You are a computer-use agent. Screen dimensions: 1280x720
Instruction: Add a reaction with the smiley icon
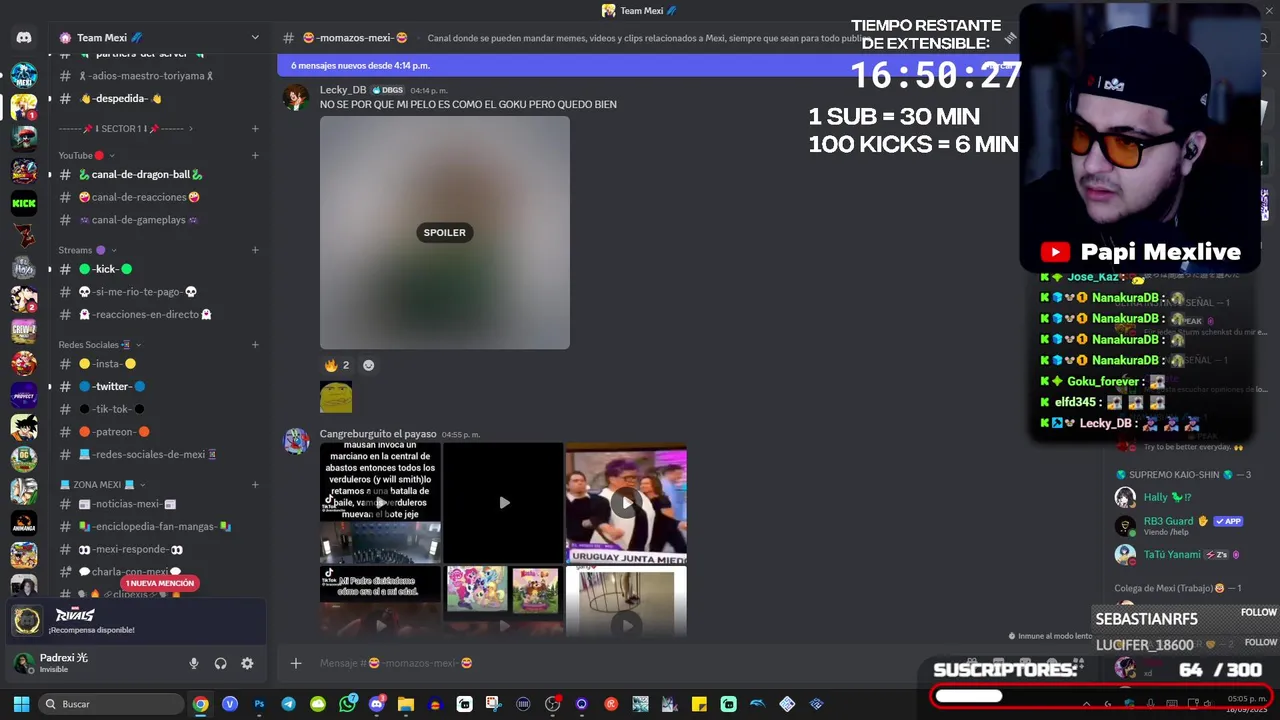pyautogui.click(x=368, y=365)
